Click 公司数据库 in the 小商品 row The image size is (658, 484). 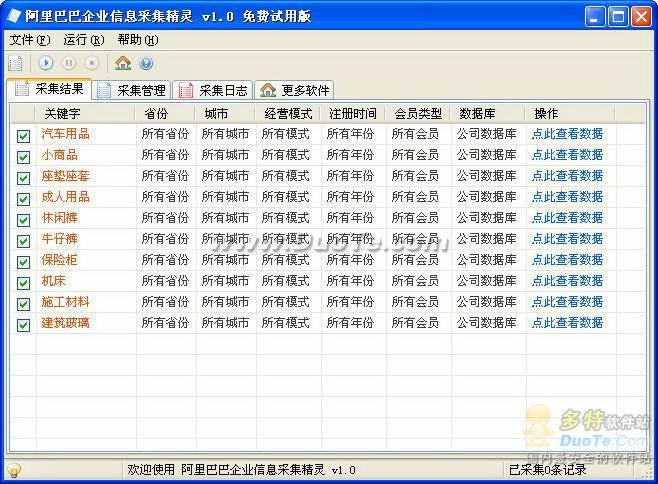pos(487,155)
